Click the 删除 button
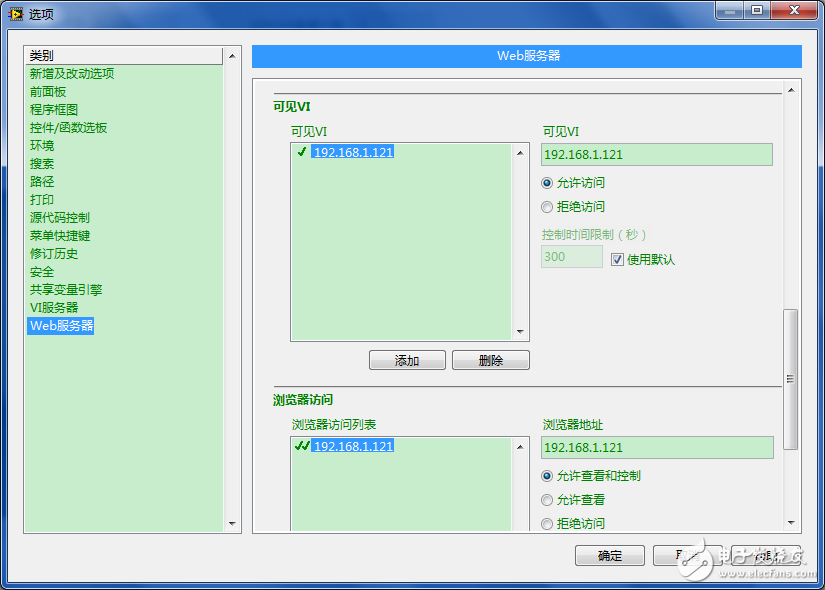825x590 pixels. coord(491,361)
